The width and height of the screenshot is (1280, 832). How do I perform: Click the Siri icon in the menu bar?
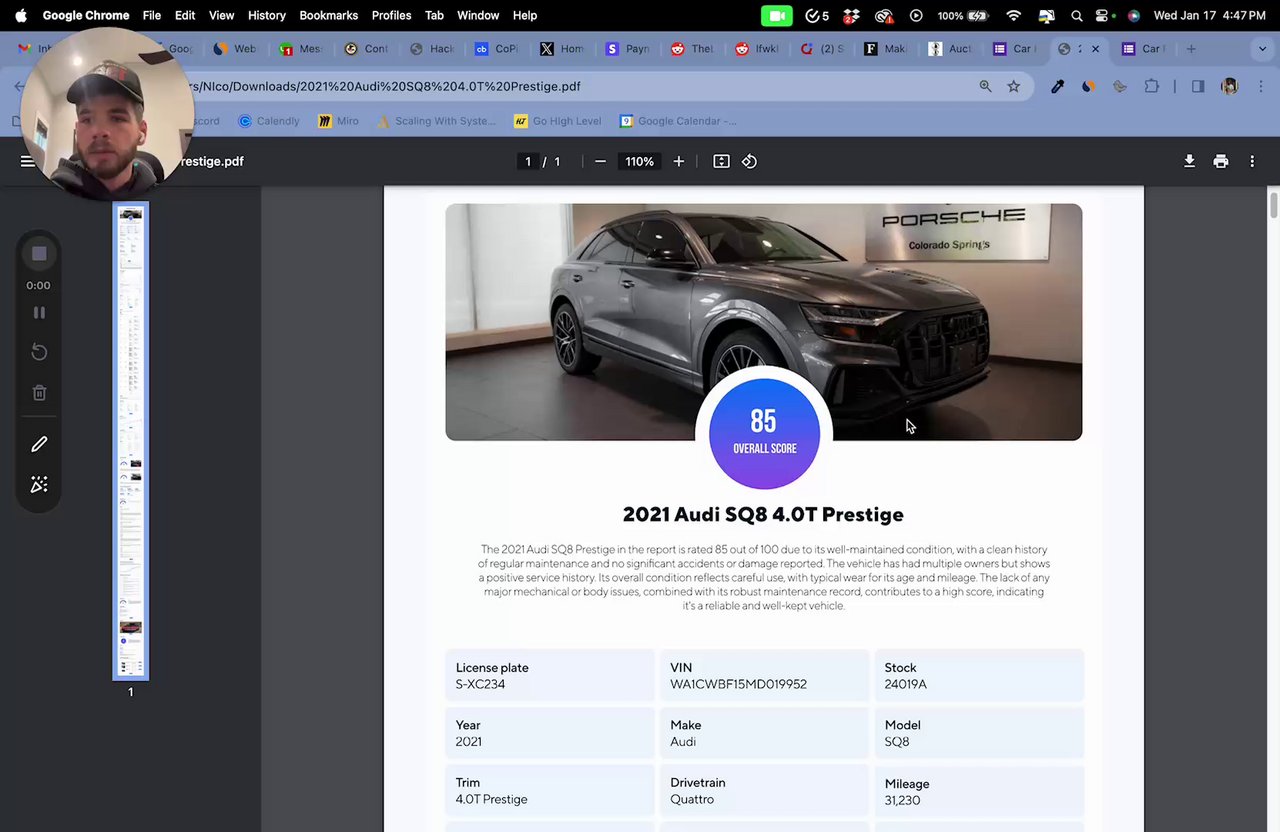(1133, 15)
